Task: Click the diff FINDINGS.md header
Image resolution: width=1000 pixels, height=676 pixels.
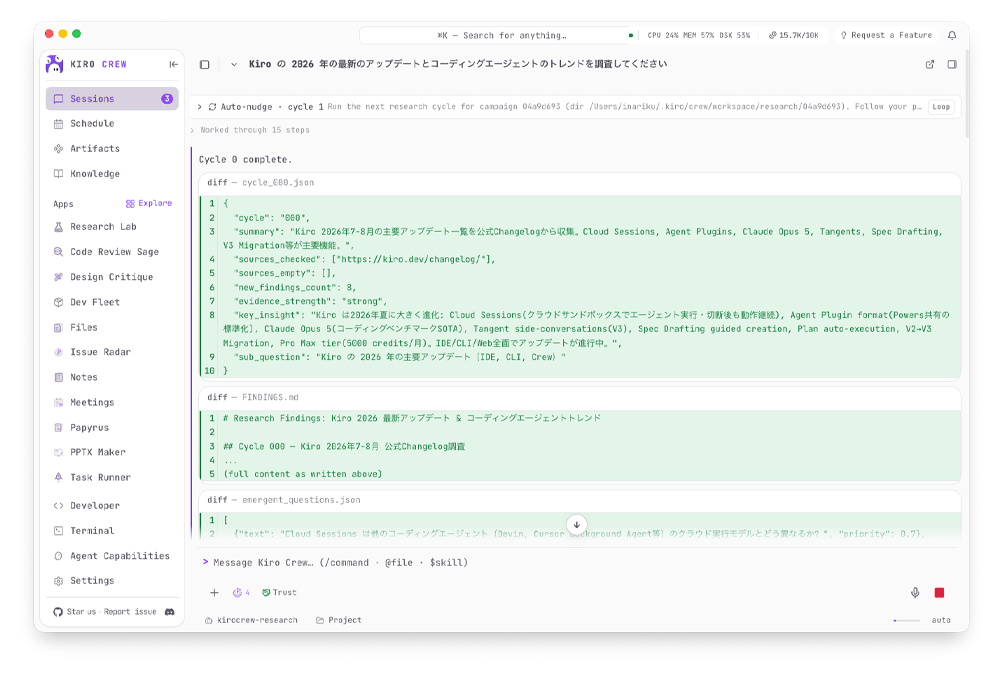Action: pyautogui.click(x=580, y=397)
